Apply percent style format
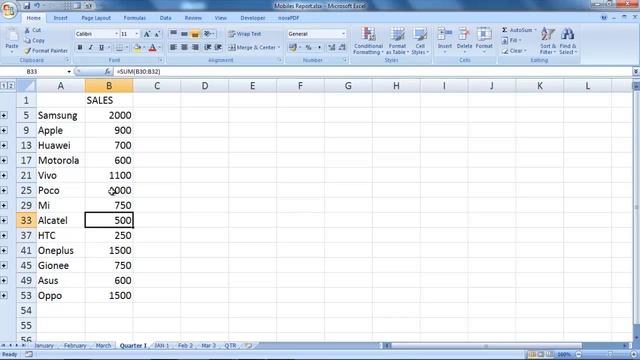This screenshot has height=360, width=640. 309,48
